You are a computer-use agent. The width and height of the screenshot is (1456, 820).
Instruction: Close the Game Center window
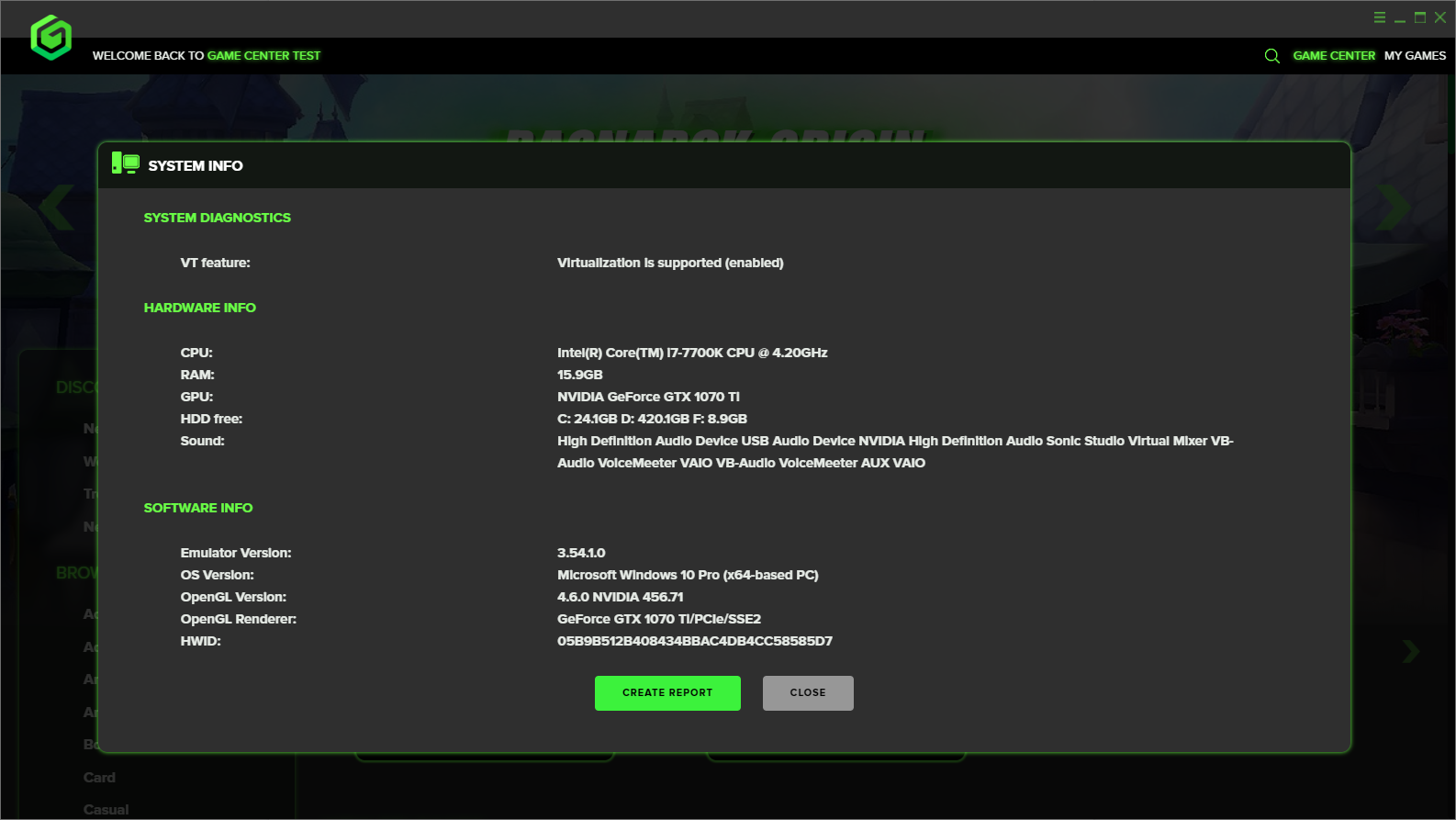[1440, 17]
